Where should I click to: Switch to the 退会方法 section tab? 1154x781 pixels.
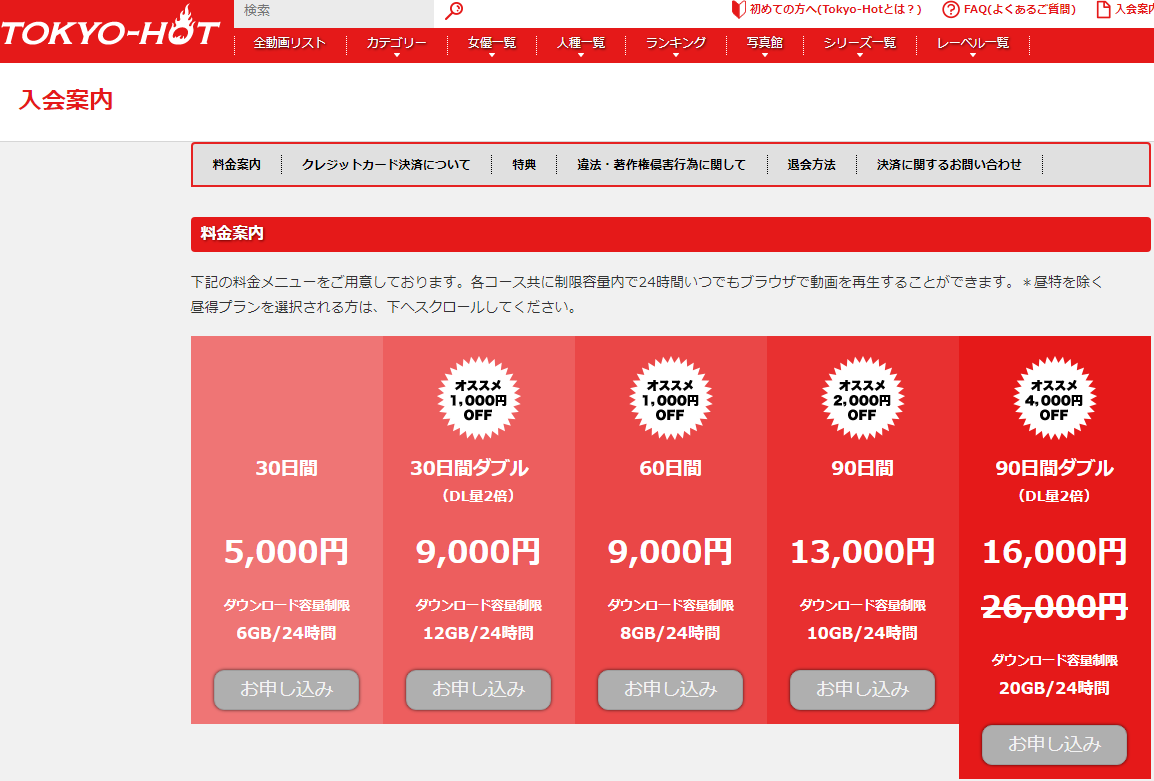tap(810, 164)
